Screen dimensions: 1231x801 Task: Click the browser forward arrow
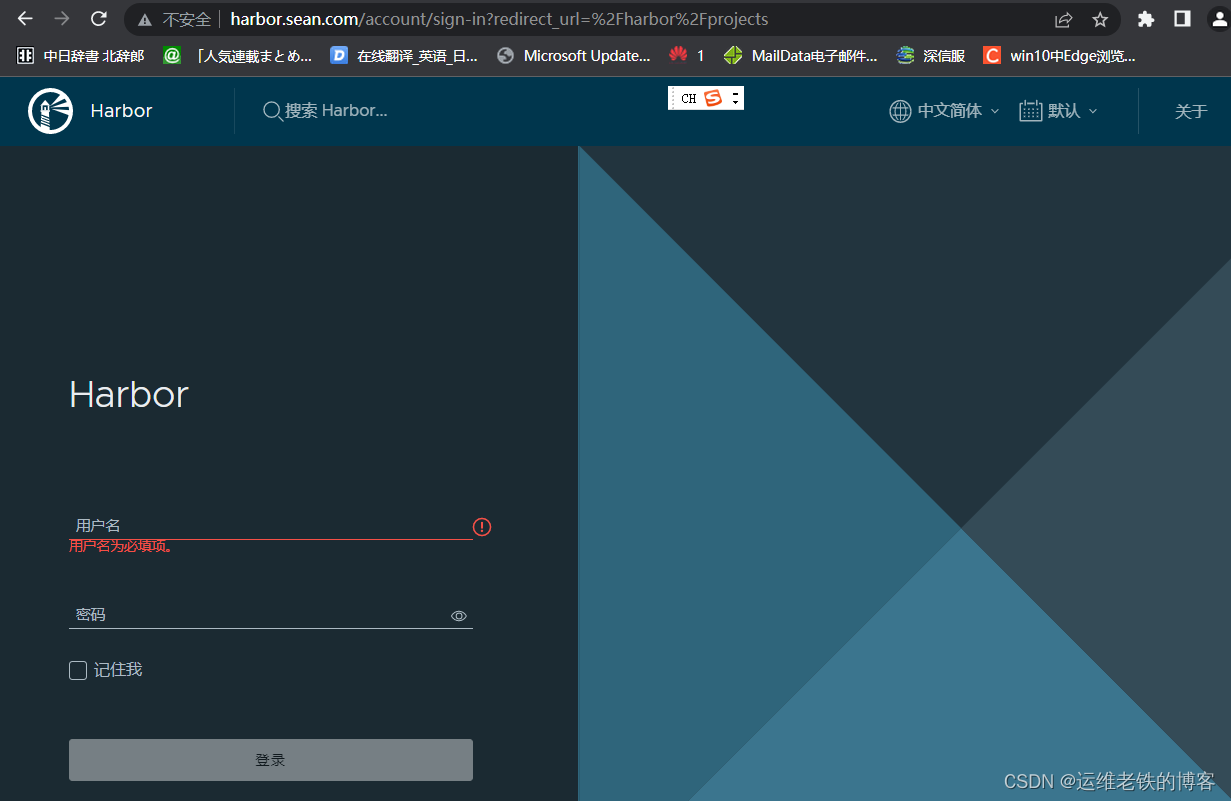point(62,19)
